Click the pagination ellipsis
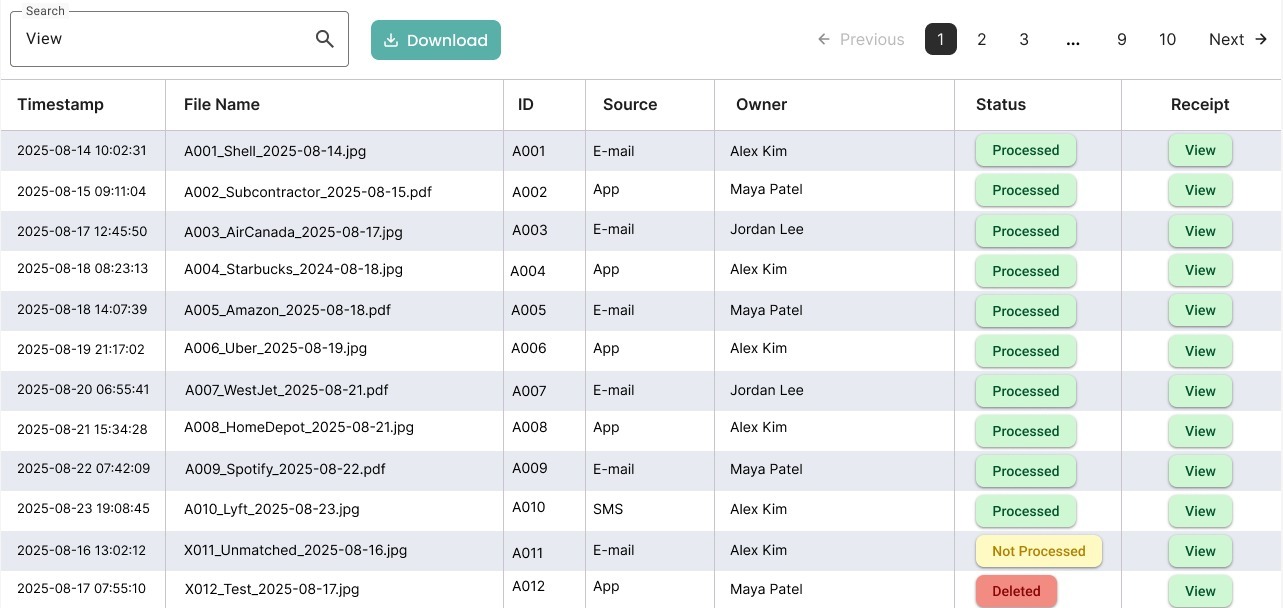 pos(1073,40)
